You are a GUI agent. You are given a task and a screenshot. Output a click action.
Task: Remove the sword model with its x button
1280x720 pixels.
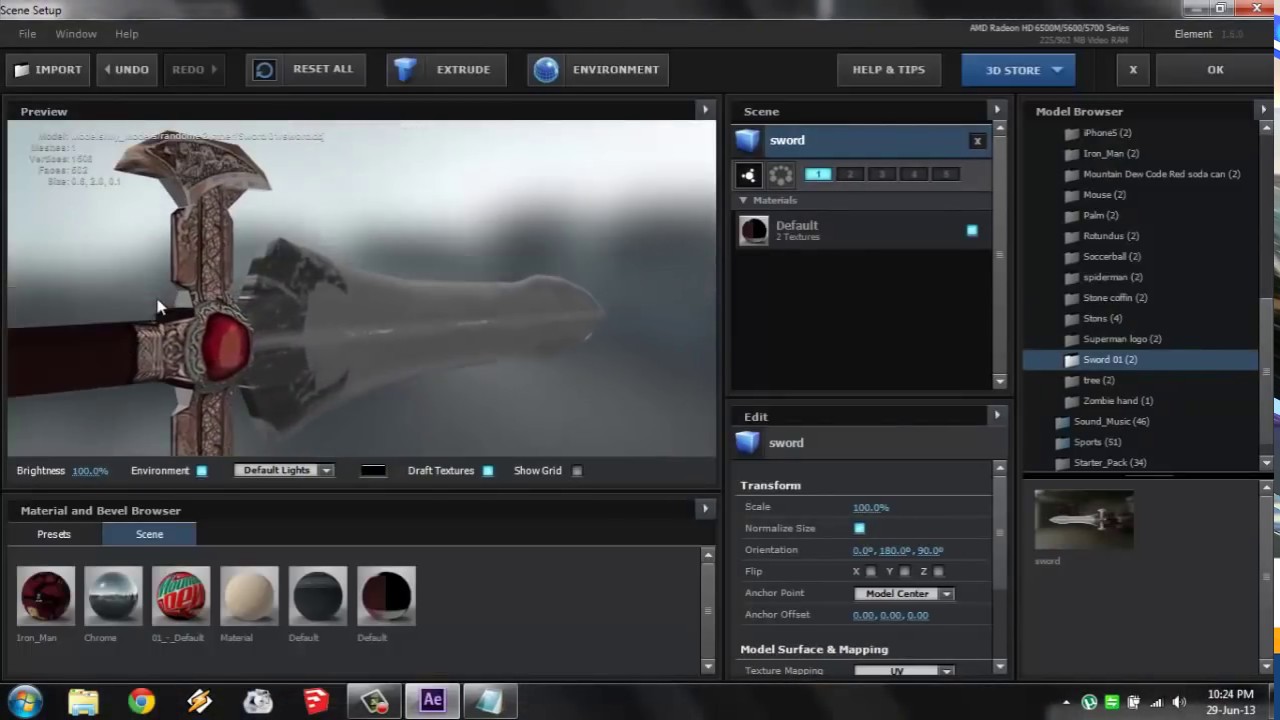click(977, 141)
